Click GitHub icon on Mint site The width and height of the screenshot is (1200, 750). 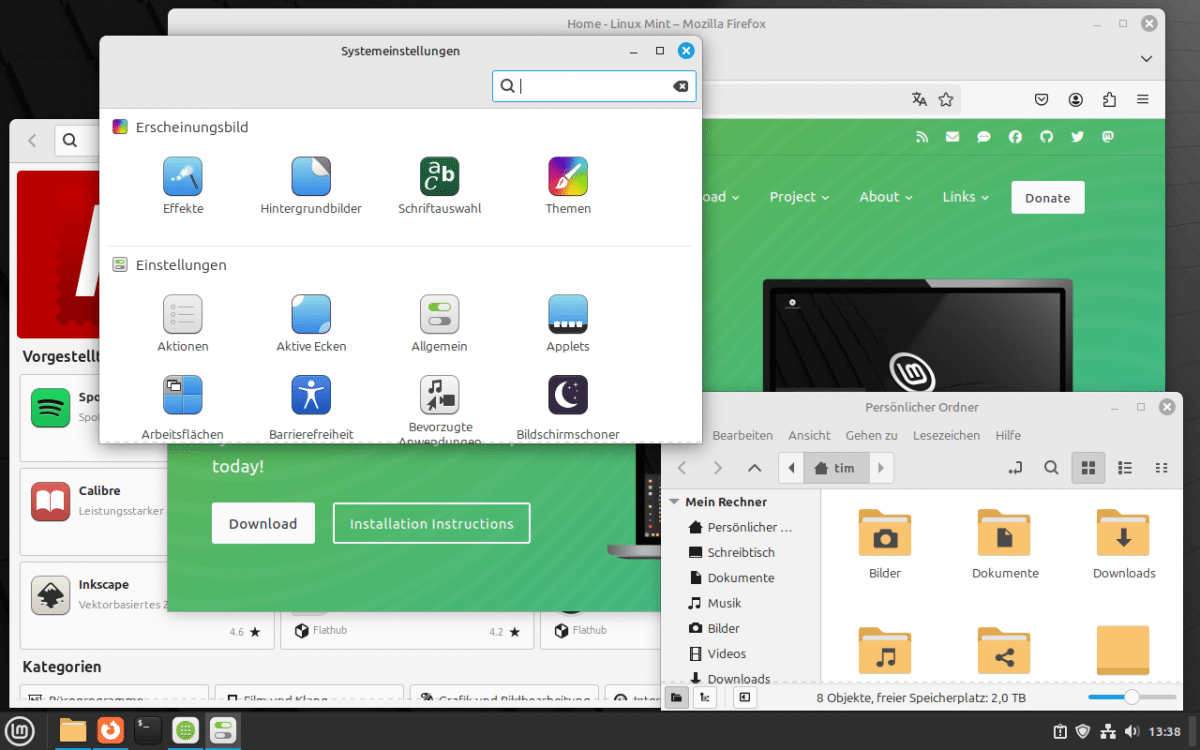coord(1046,137)
